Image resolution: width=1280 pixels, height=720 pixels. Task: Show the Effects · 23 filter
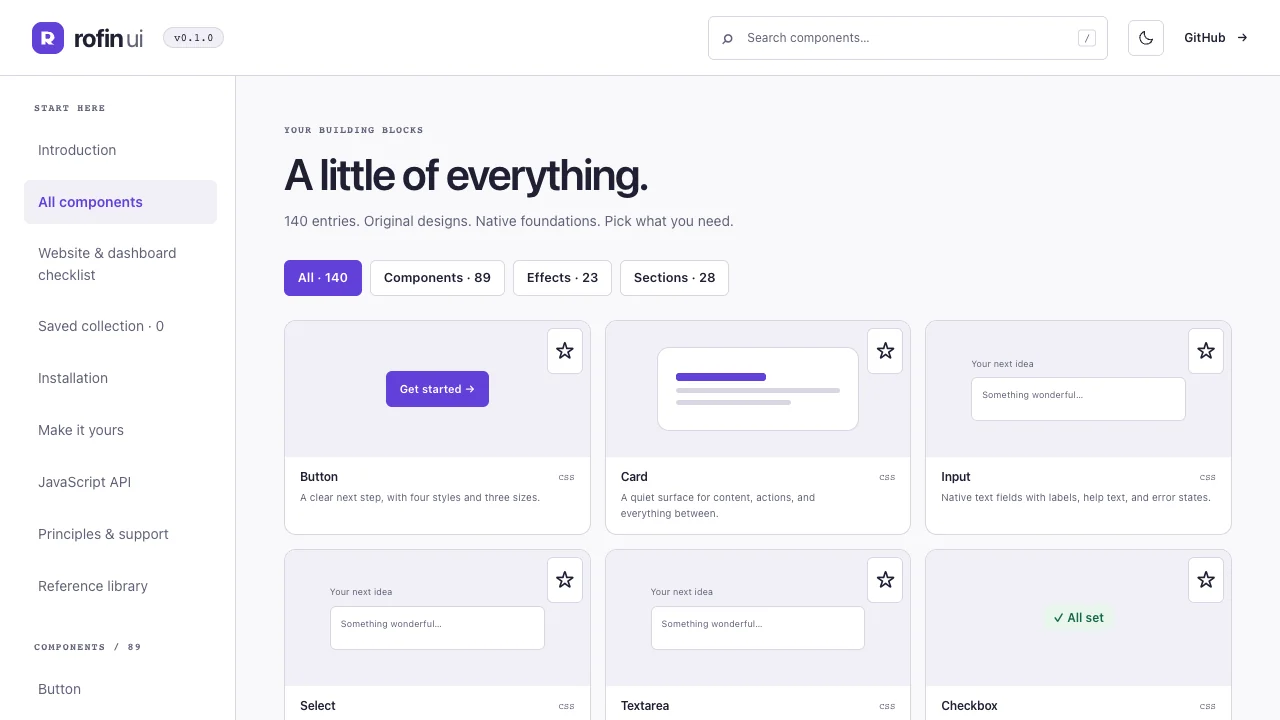[x=562, y=278]
